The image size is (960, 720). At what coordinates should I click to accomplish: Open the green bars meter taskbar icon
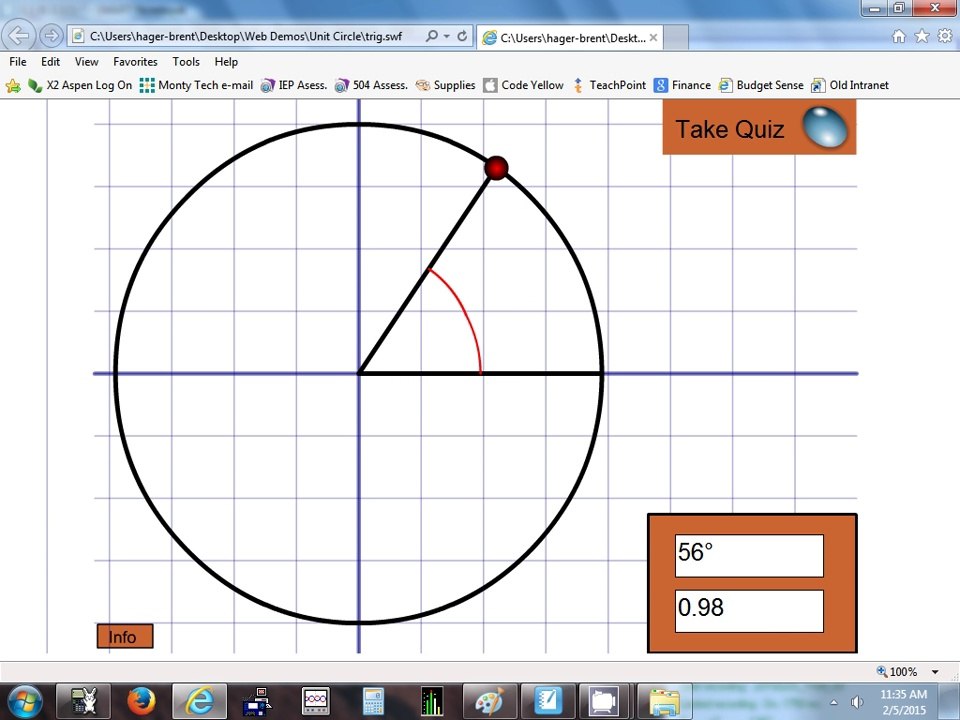tap(432, 701)
